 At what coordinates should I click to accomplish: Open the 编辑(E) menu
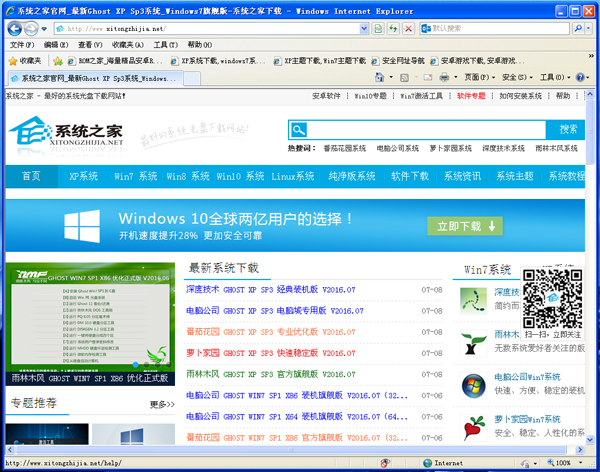click(56, 45)
